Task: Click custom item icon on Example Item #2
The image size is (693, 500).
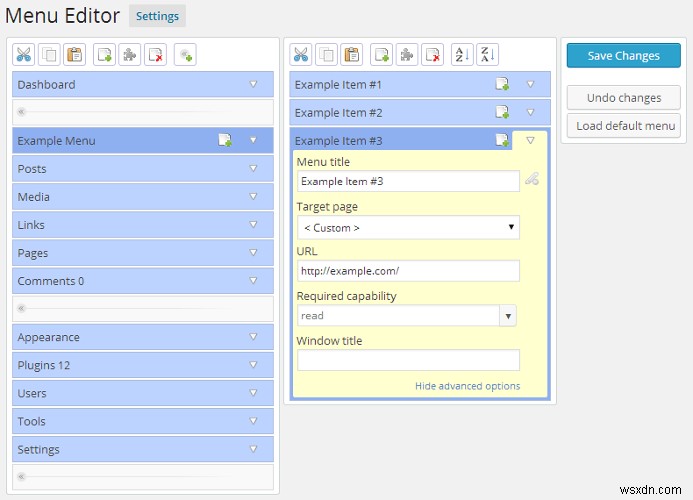Action: point(502,112)
